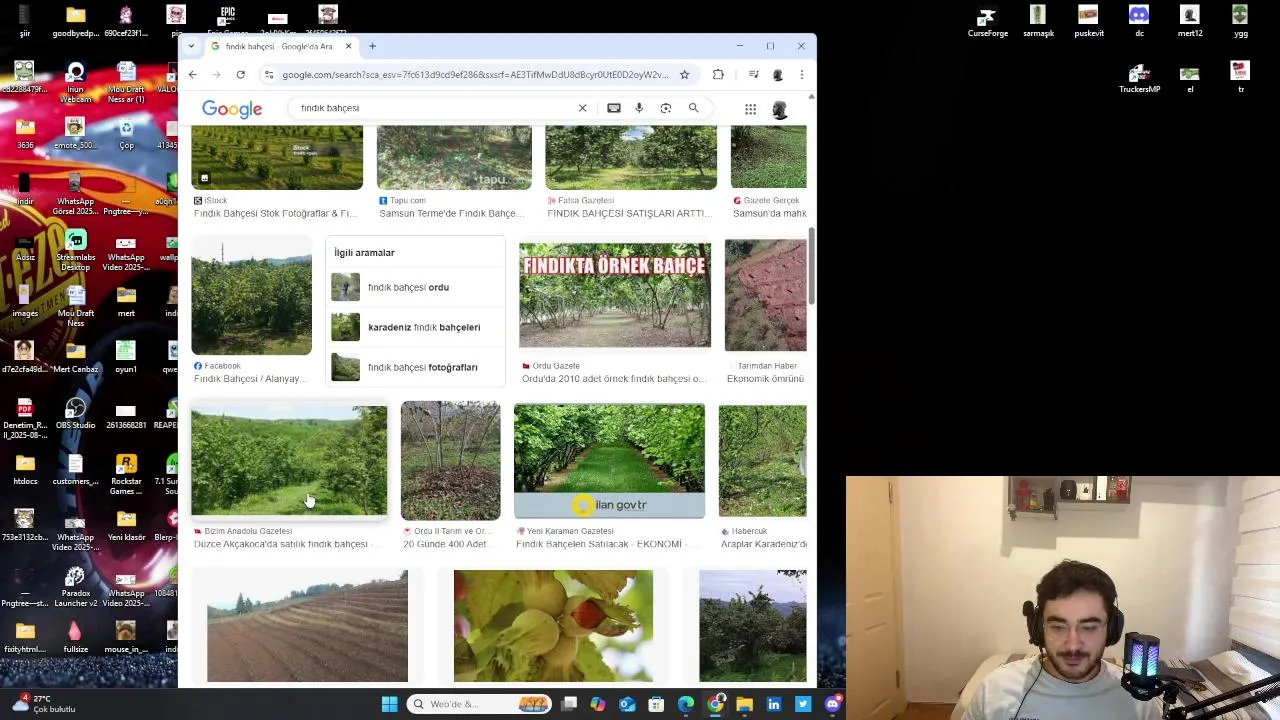Open Windows Start menu
This screenshot has height=720, width=1280.
tap(389, 704)
